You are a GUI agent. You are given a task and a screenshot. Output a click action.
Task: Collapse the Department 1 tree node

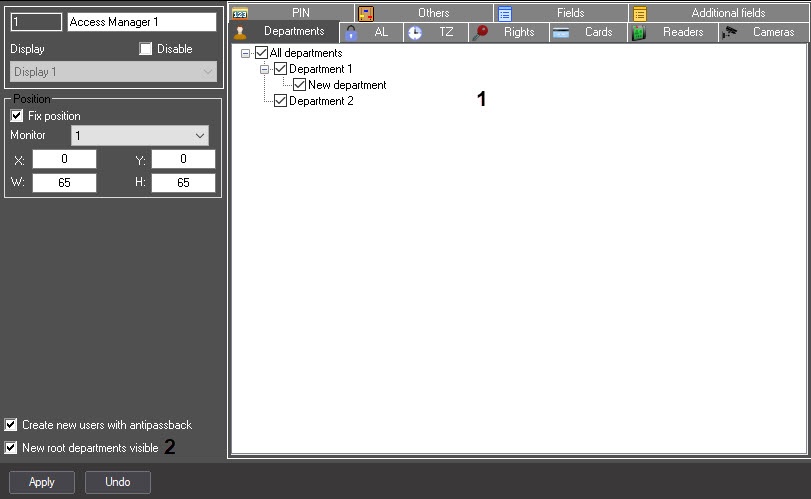coord(264,69)
